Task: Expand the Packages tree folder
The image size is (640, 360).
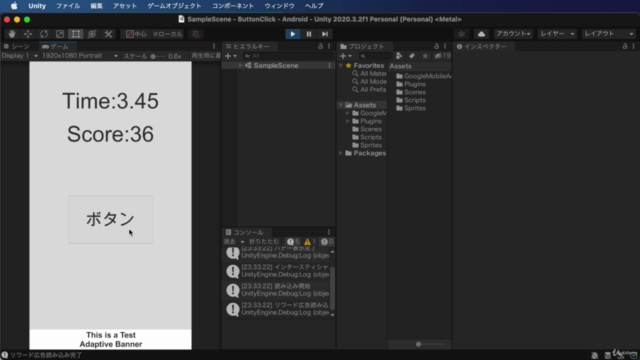Action: 341,153
